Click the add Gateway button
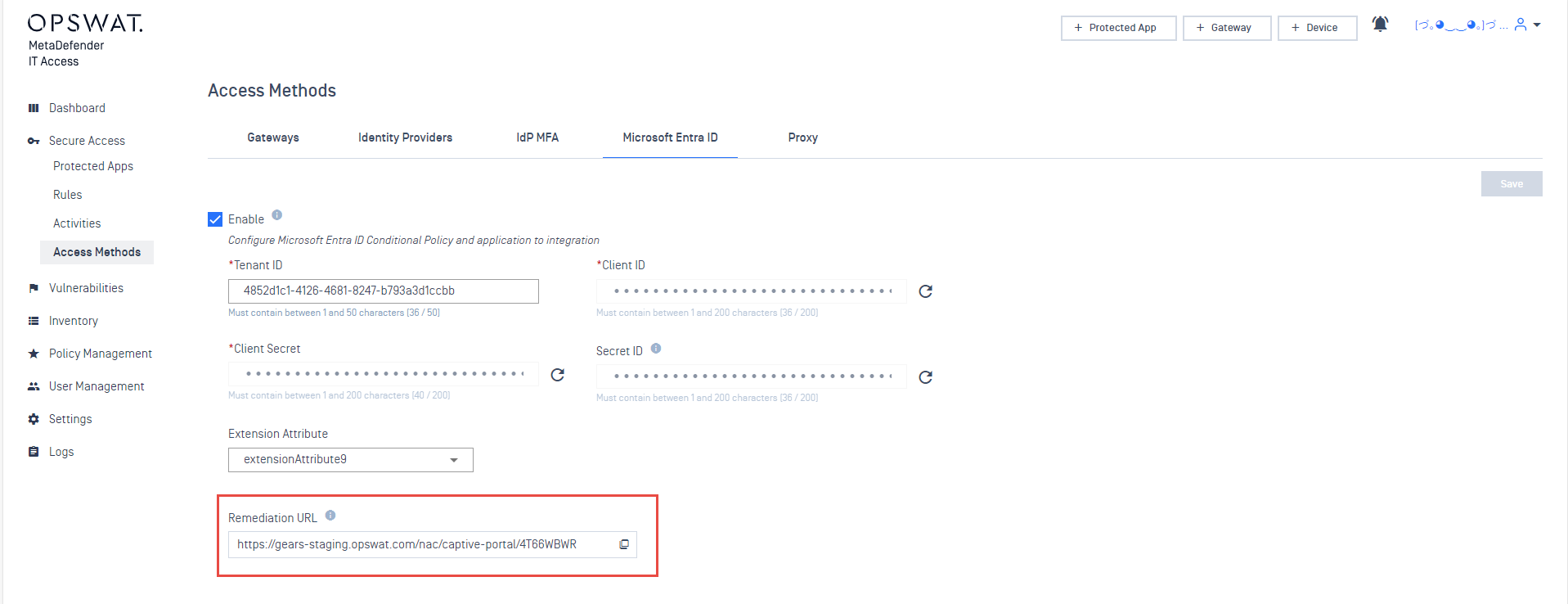The image size is (1568, 604). tap(1227, 28)
